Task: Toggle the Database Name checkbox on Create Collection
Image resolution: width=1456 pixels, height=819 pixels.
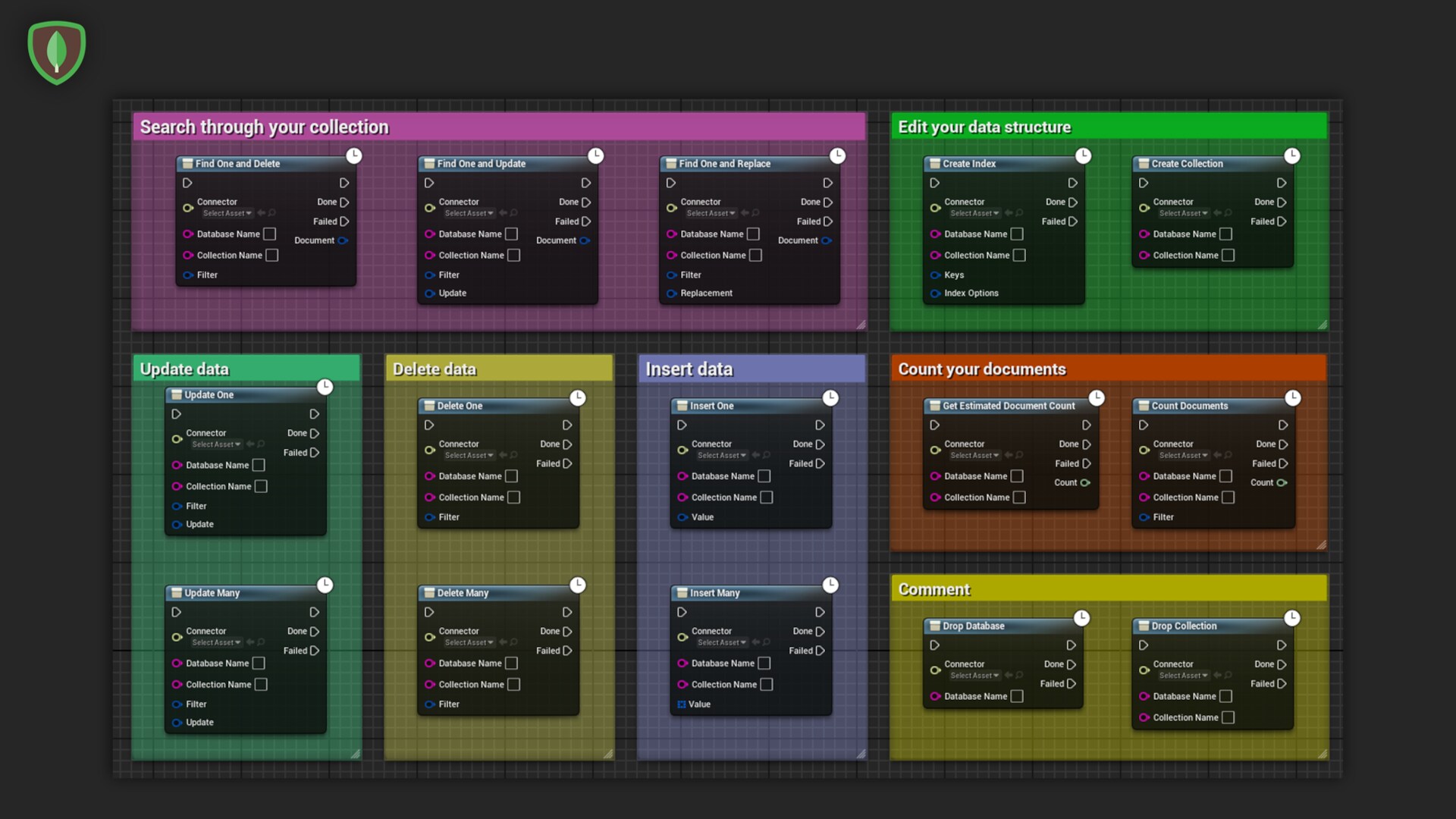Action: coord(1227,234)
